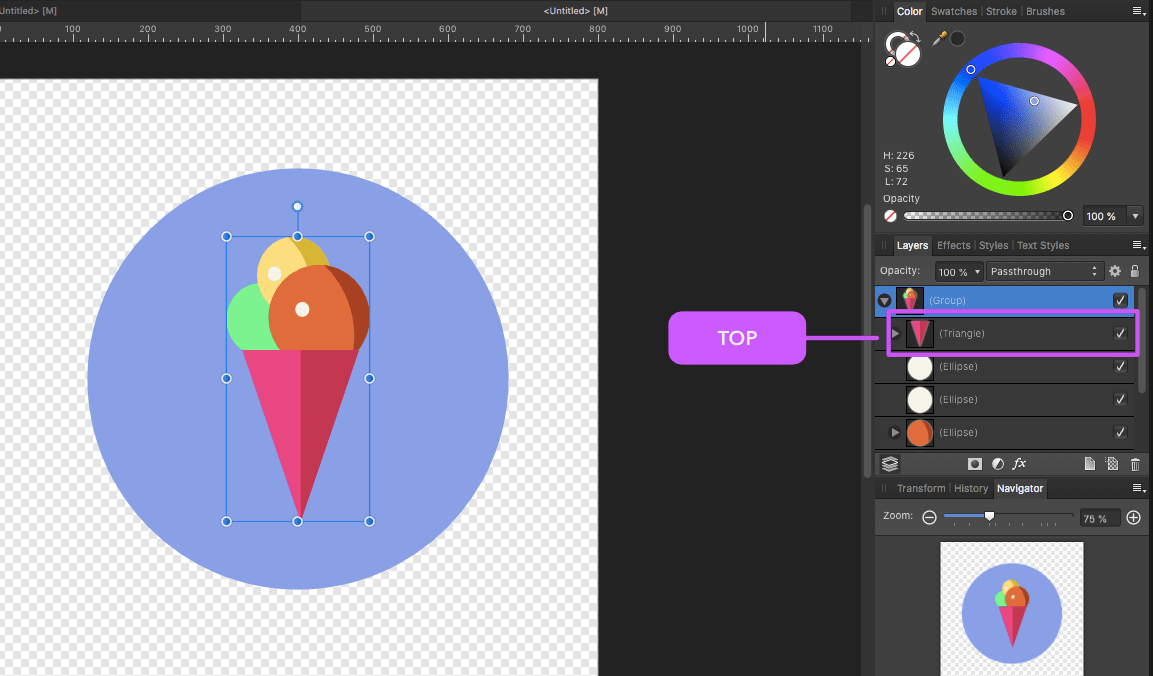Hide the Group layer via its checkbox
This screenshot has width=1153, height=676.
tap(1120, 300)
